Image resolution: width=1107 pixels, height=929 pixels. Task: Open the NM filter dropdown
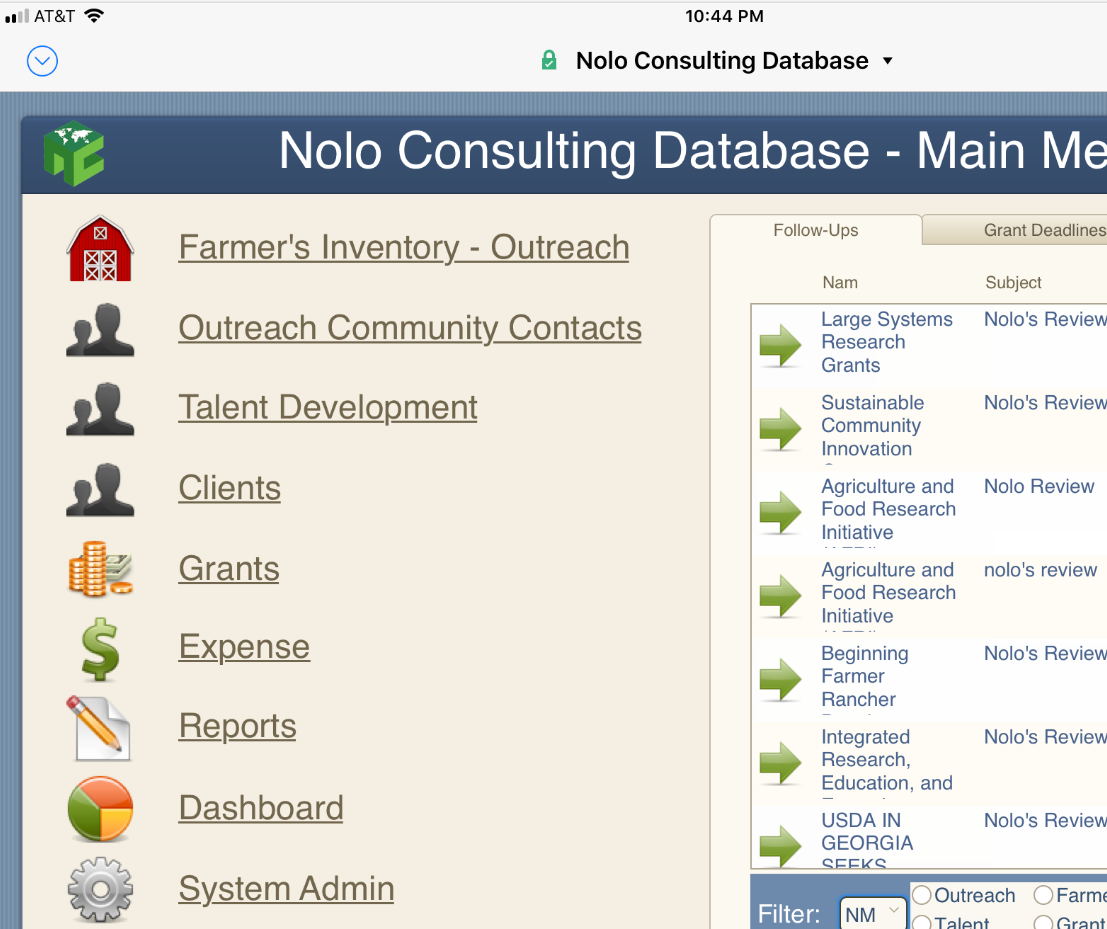873,914
